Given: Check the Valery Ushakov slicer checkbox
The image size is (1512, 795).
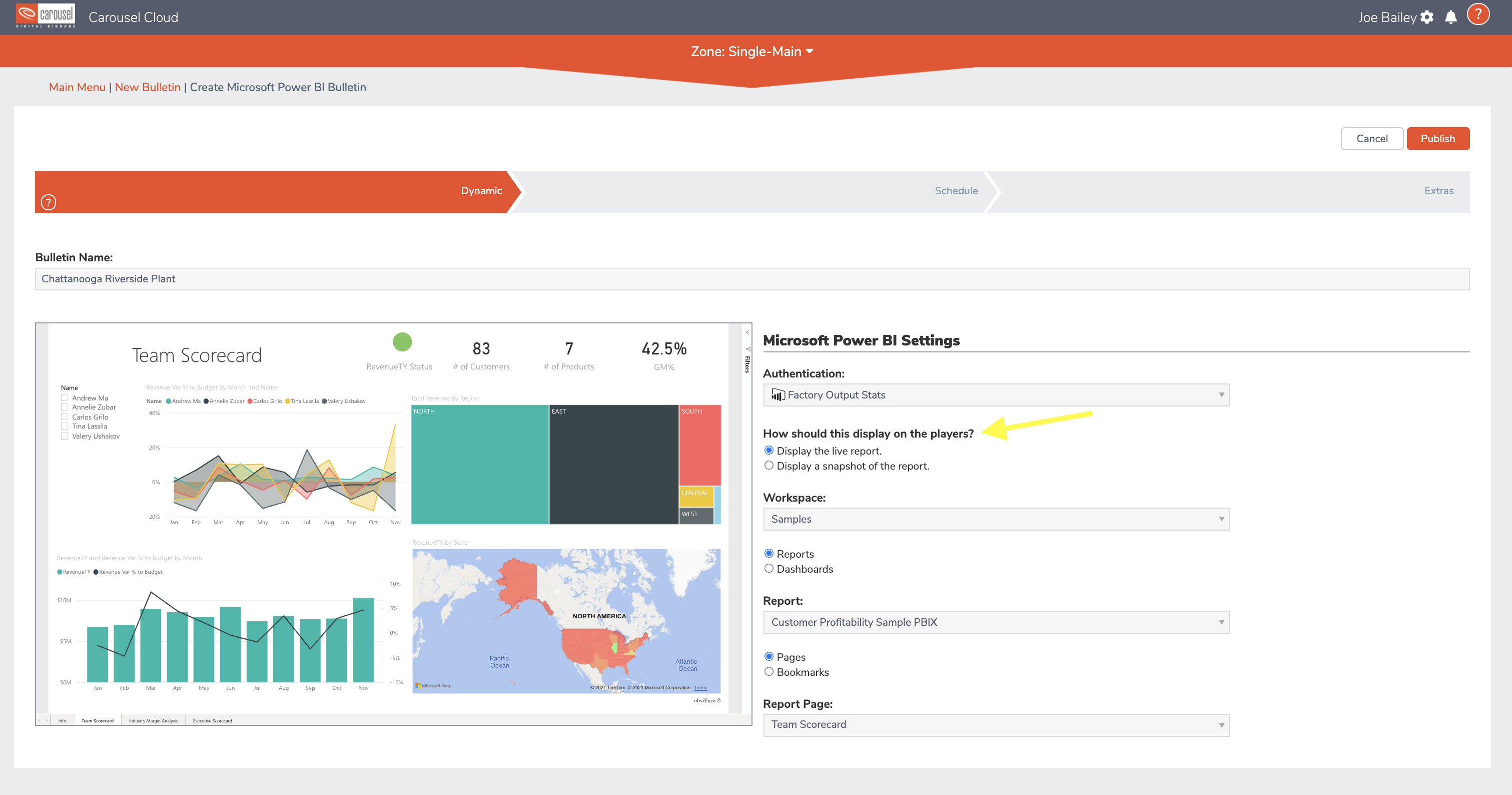Looking at the screenshot, I should (65, 436).
